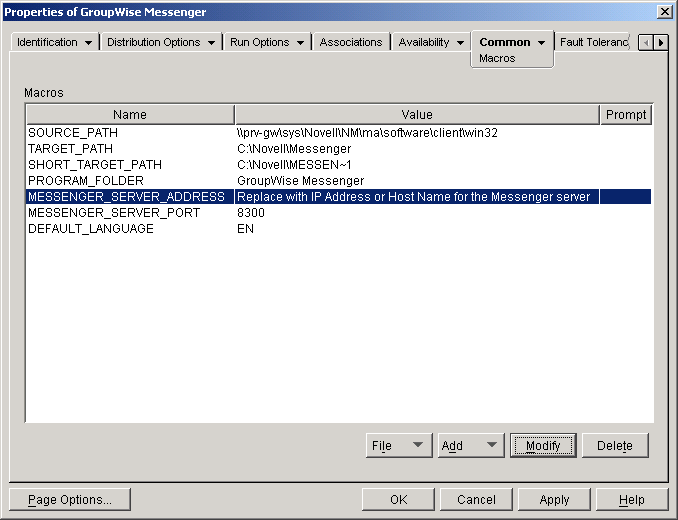This screenshot has width=678, height=520.
Task: Click the Value column header
Action: (x=417, y=115)
